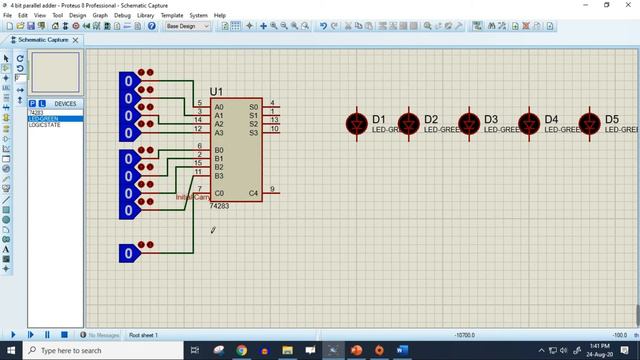Select the 2D box drawing tool
640x360 pixels.
(6, 210)
